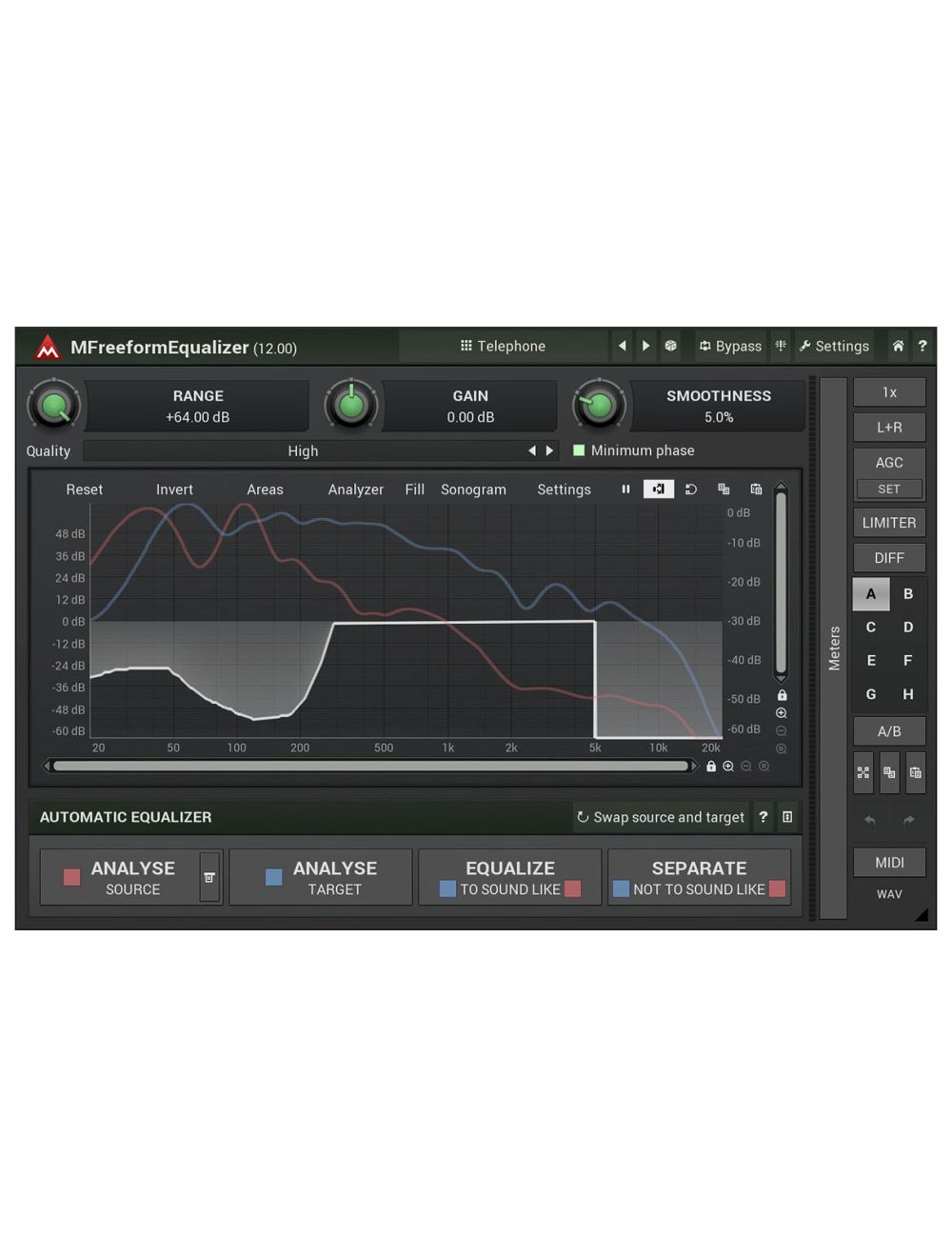Click the horizontal zoom-in magnifier below graph

728,767
